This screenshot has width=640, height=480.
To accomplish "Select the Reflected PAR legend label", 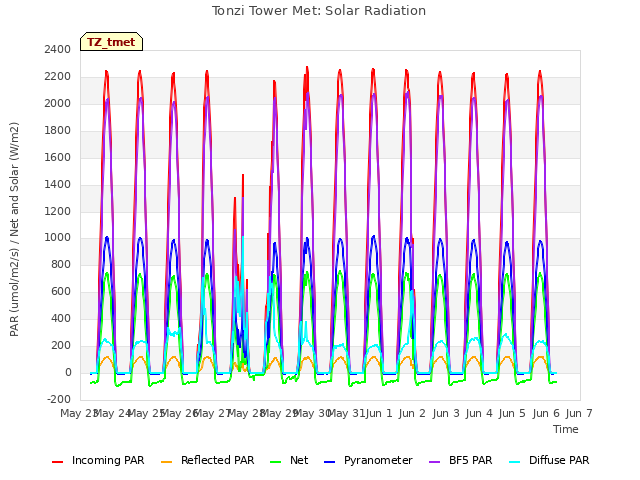I will click(x=218, y=460).
